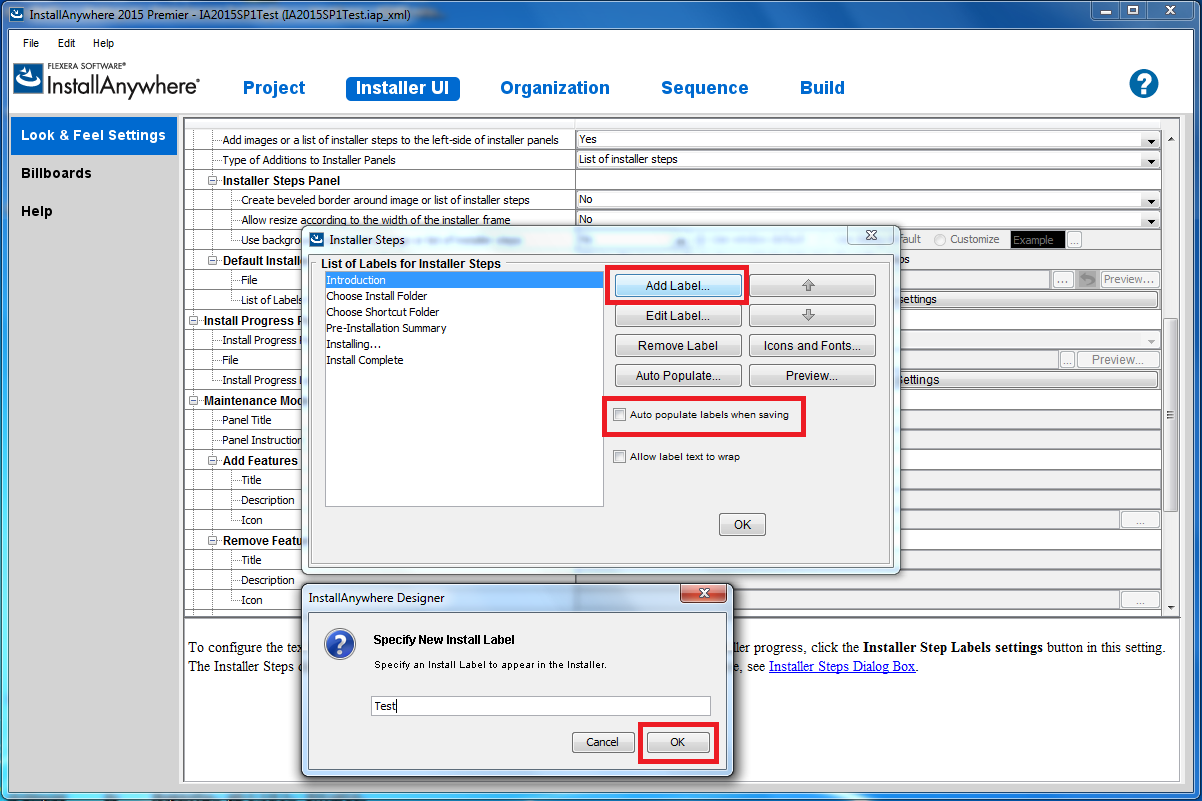Open the Allow resize dropdown
Viewport: 1202px width, 801px height.
[x=1152, y=220]
